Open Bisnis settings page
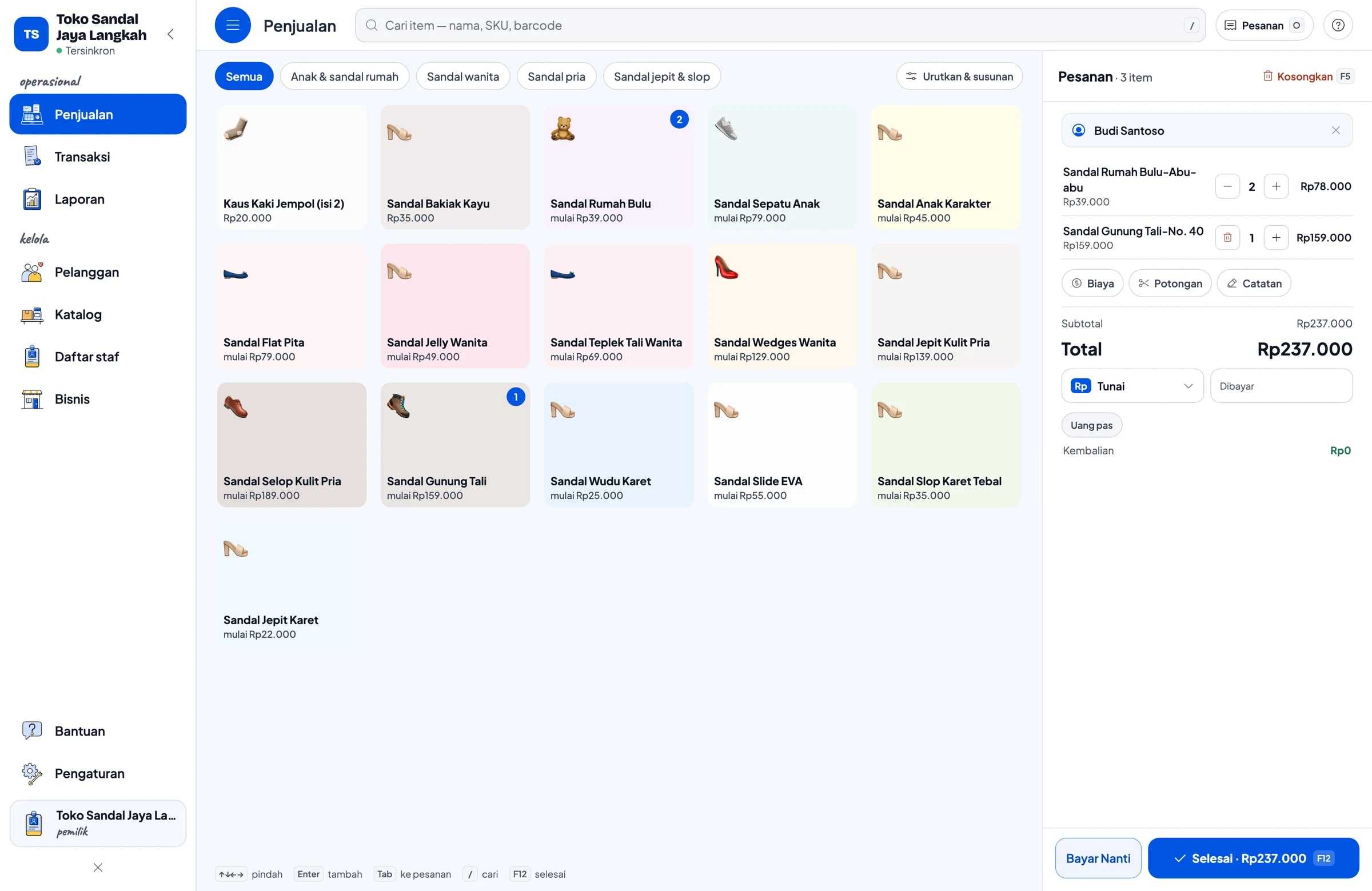The image size is (1372, 891). [x=98, y=399]
